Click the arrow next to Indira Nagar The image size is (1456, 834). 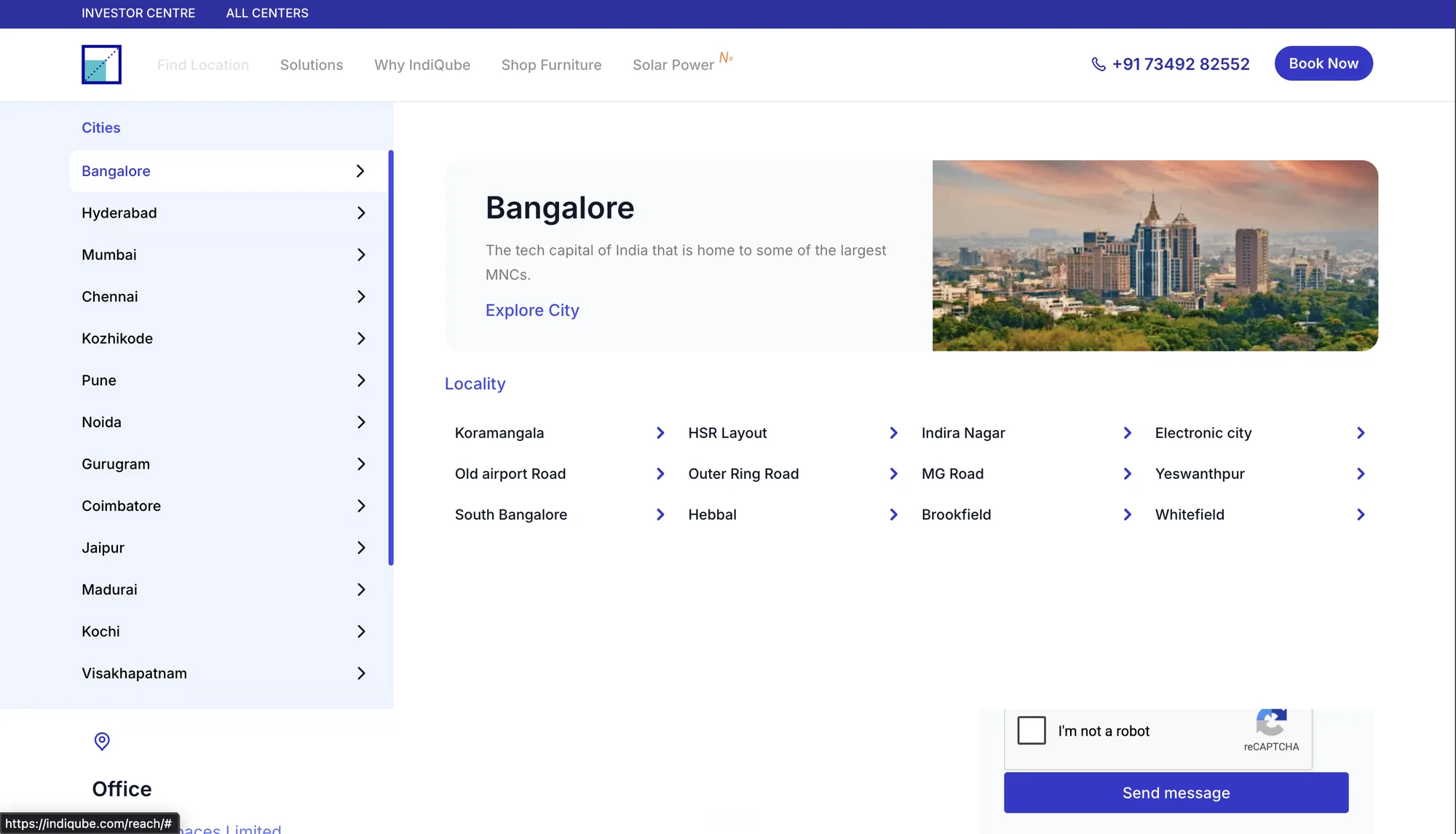[x=1128, y=433]
